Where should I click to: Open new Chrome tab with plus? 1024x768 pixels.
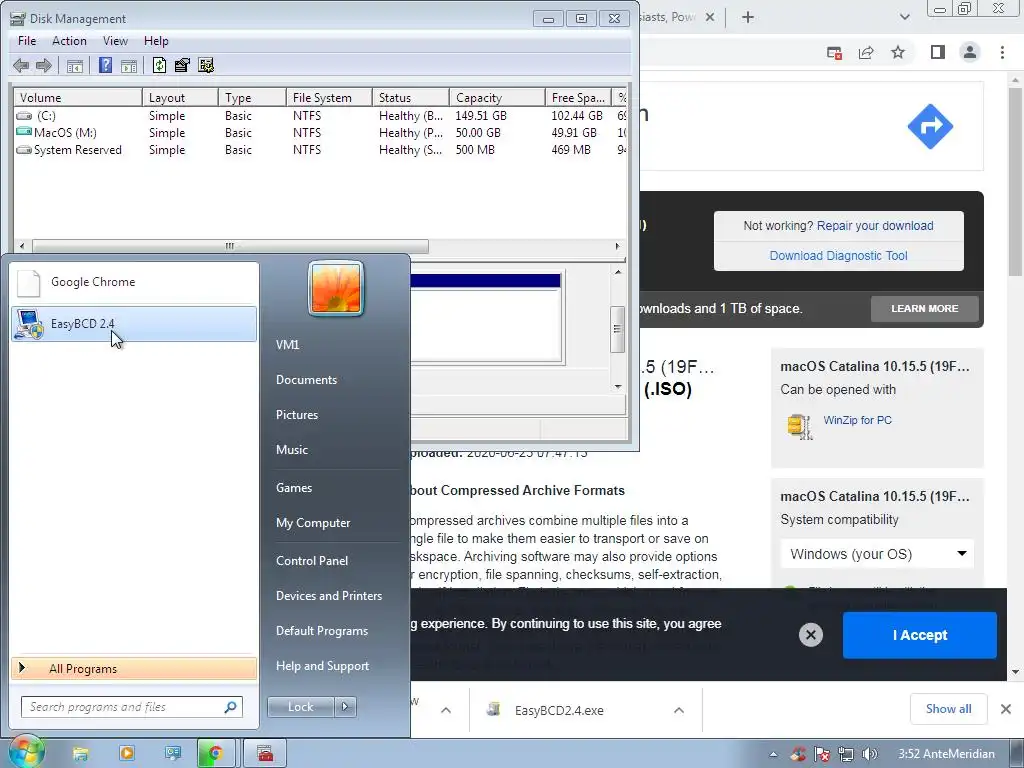[x=748, y=18]
